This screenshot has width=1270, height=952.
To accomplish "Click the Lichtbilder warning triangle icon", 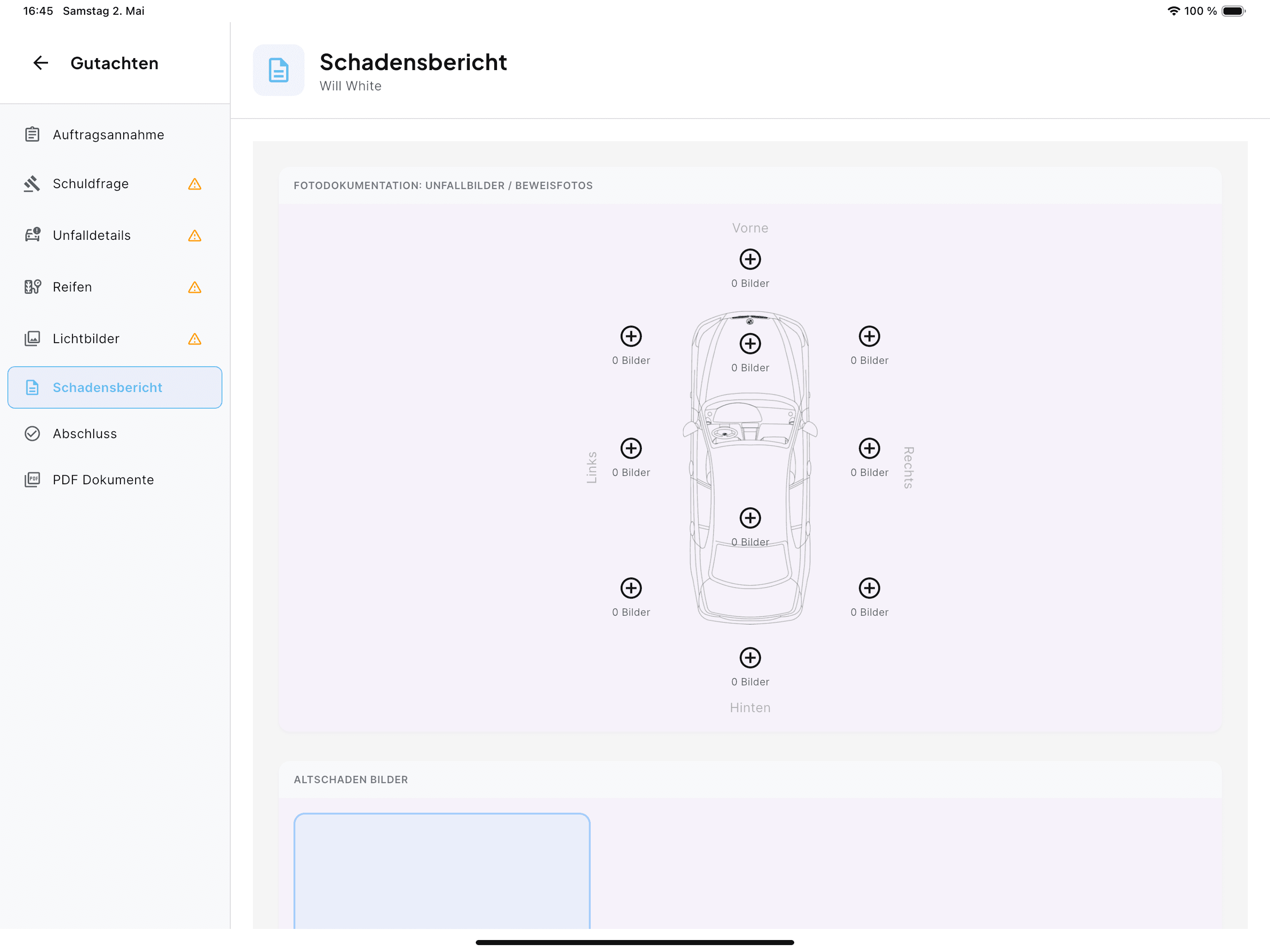I will pos(195,339).
